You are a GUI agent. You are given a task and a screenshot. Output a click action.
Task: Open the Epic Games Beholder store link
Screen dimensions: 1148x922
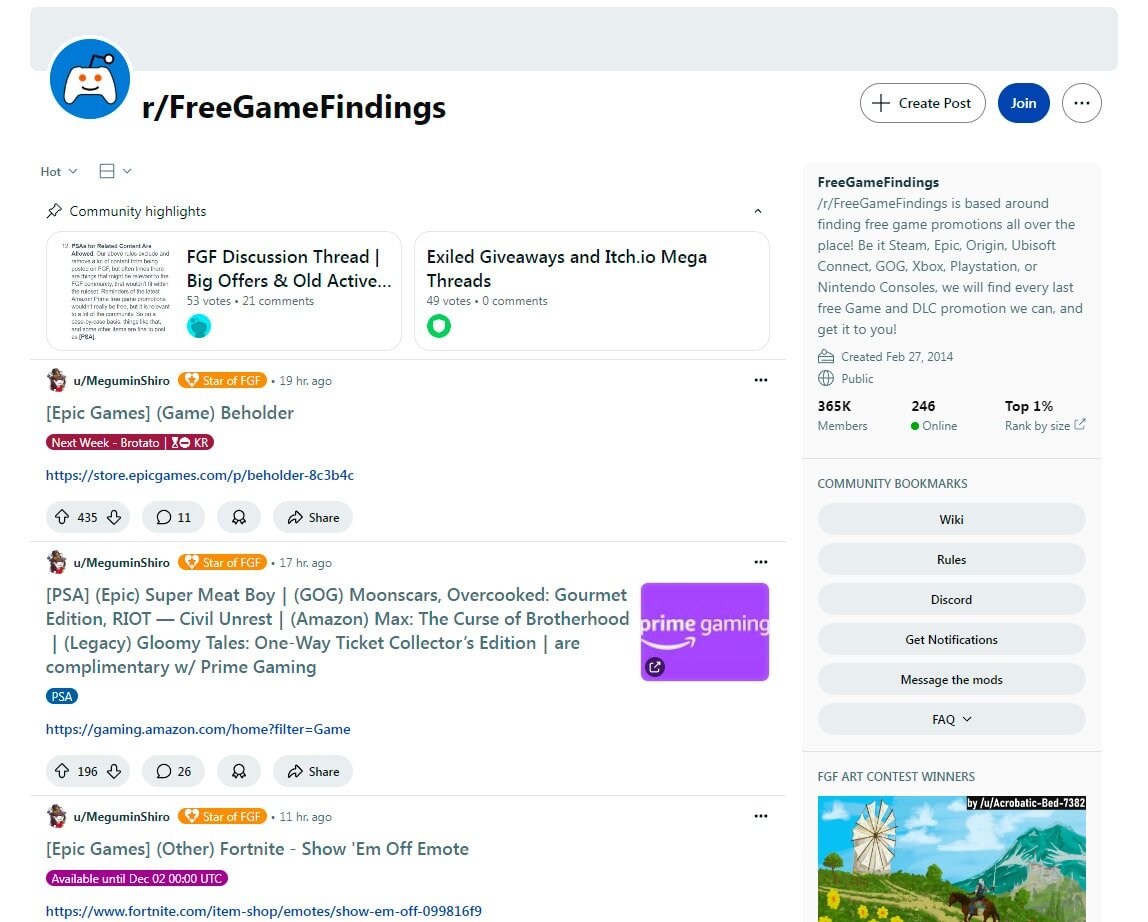click(x=197, y=477)
